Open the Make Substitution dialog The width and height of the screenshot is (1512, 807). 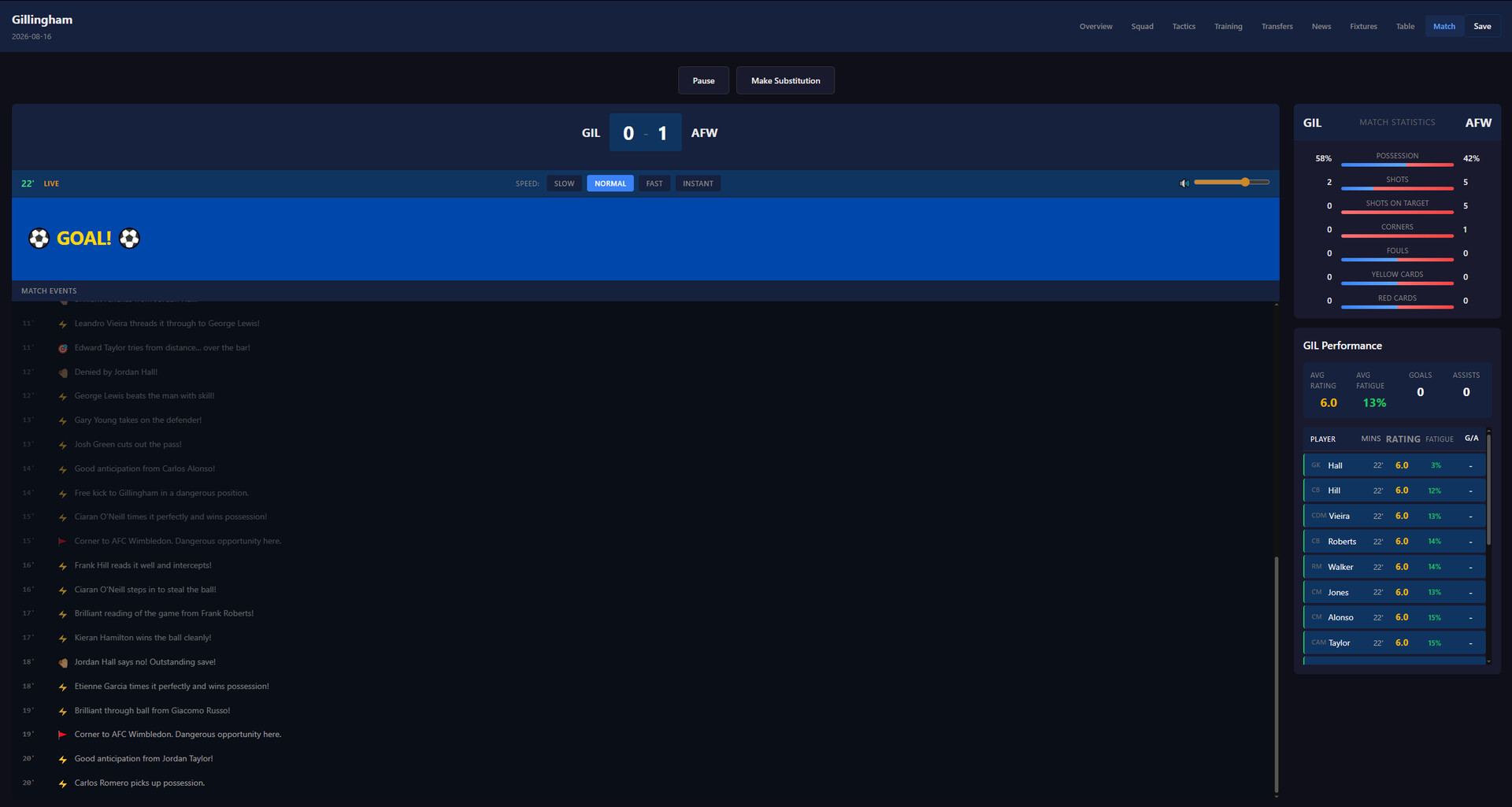tap(784, 80)
